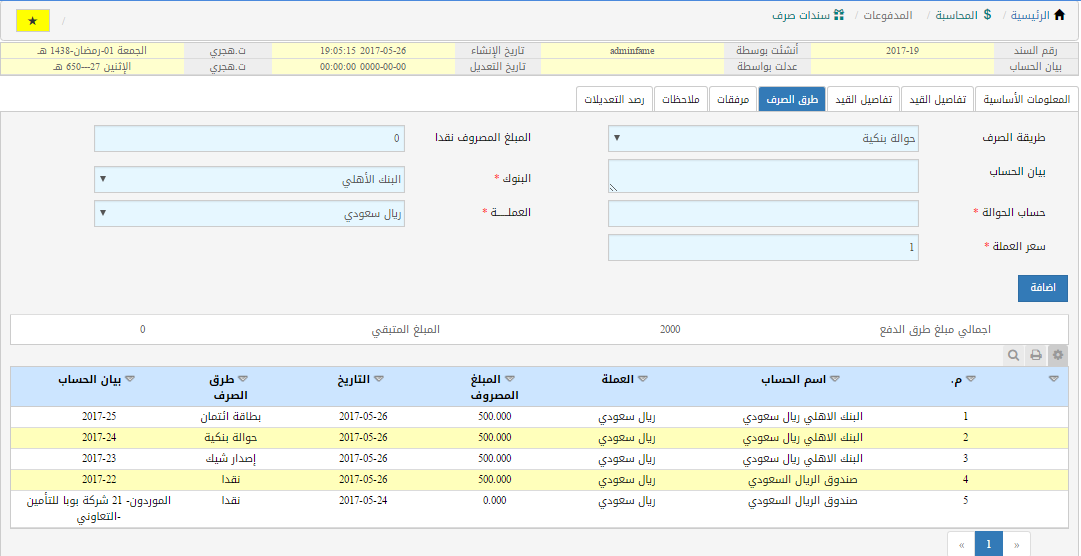This screenshot has height=556, width=1081.
Task: Open the table settings gear icon
Action: point(1059,355)
